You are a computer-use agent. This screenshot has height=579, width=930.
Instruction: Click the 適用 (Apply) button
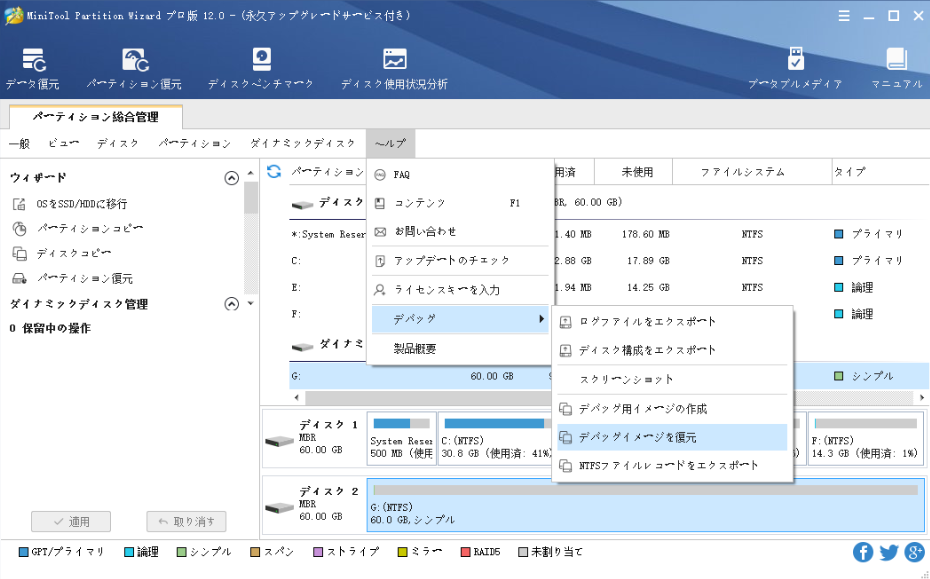pos(72,522)
